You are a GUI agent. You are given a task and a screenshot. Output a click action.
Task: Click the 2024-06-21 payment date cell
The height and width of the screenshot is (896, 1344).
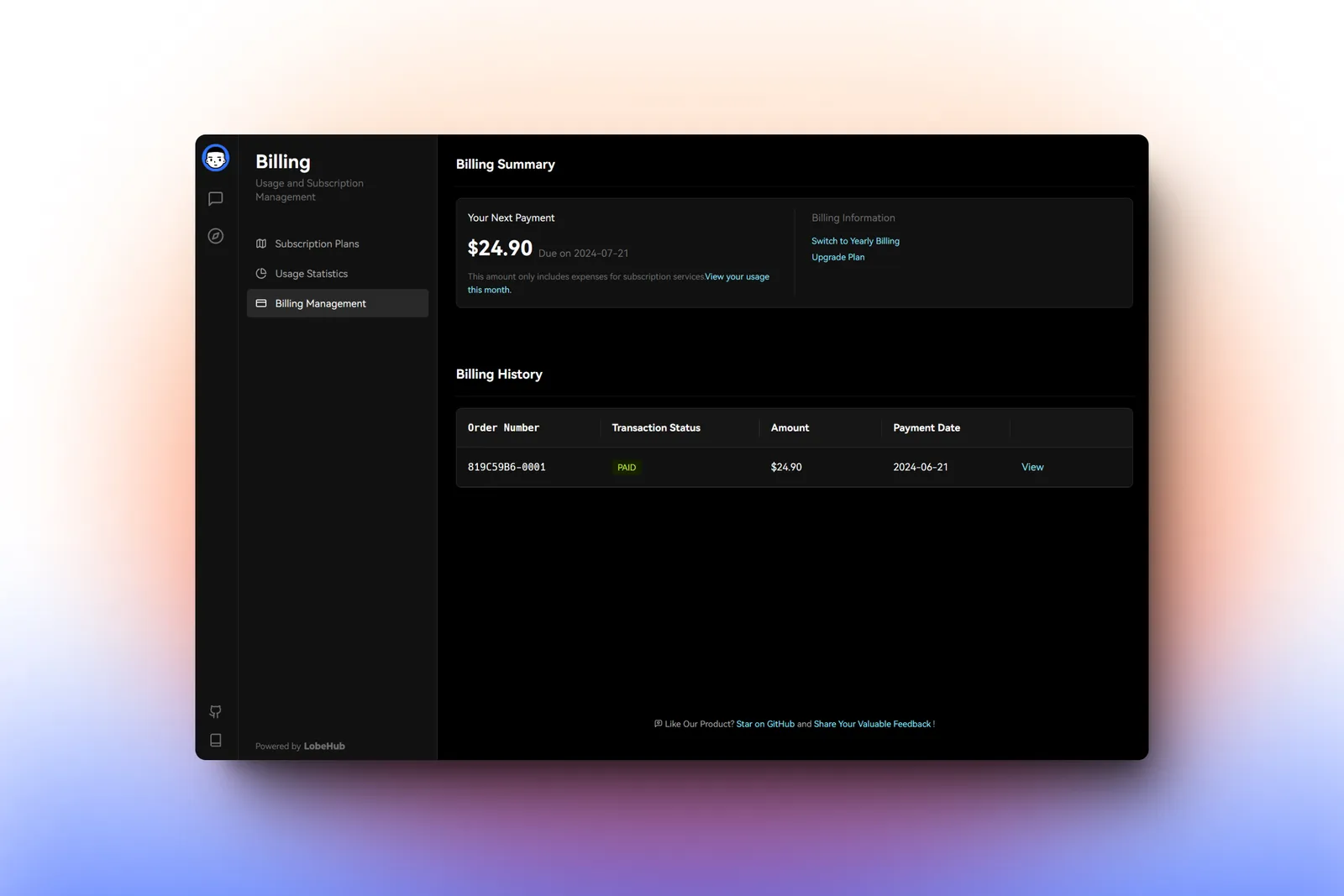[x=921, y=467]
